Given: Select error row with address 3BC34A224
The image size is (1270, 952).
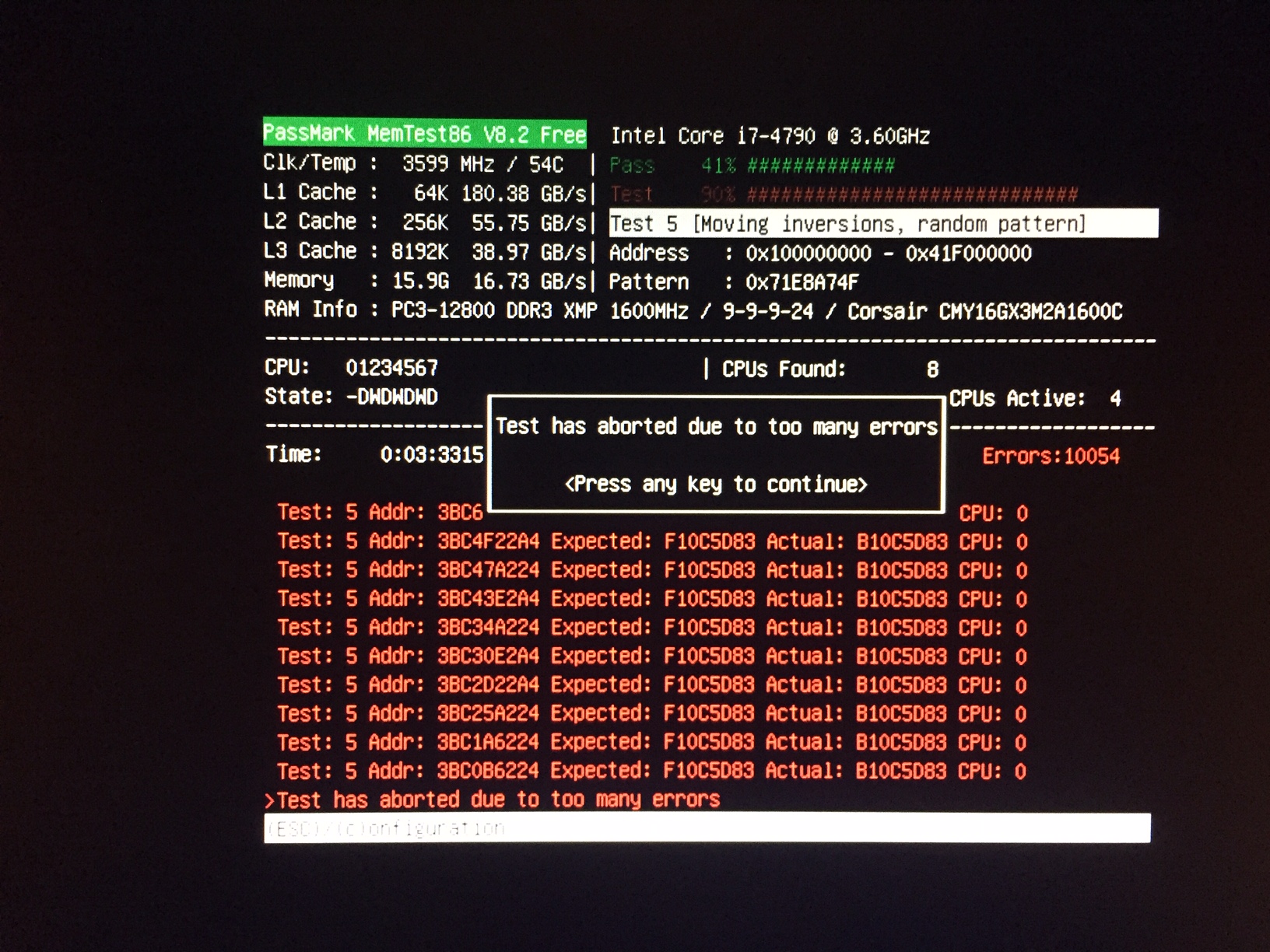Looking at the screenshot, I should pyautogui.click(x=652, y=628).
